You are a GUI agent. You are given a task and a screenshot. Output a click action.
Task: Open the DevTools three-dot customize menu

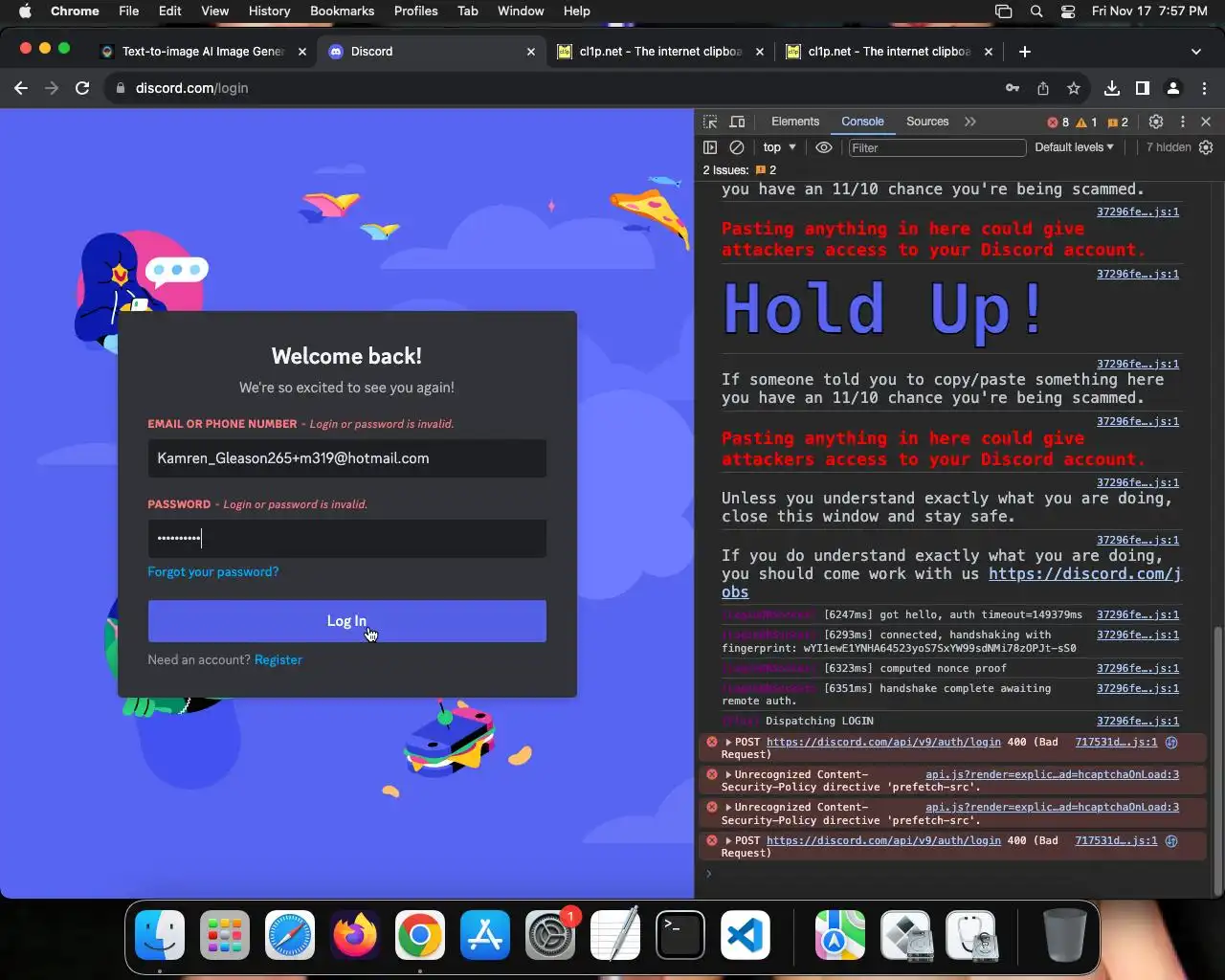pos(1183,122)
